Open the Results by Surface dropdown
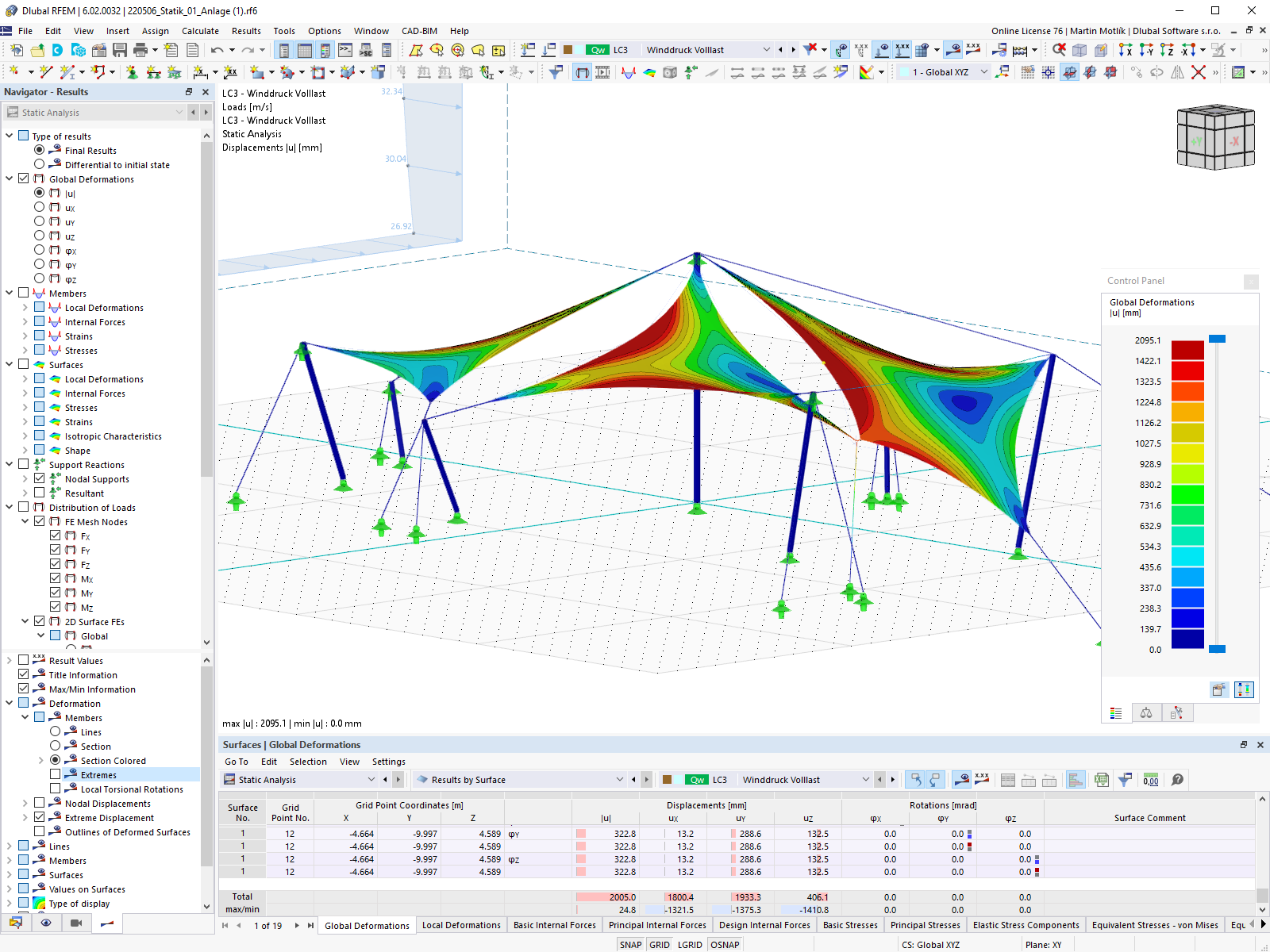 pyautogui.click(x=619, y=780)
